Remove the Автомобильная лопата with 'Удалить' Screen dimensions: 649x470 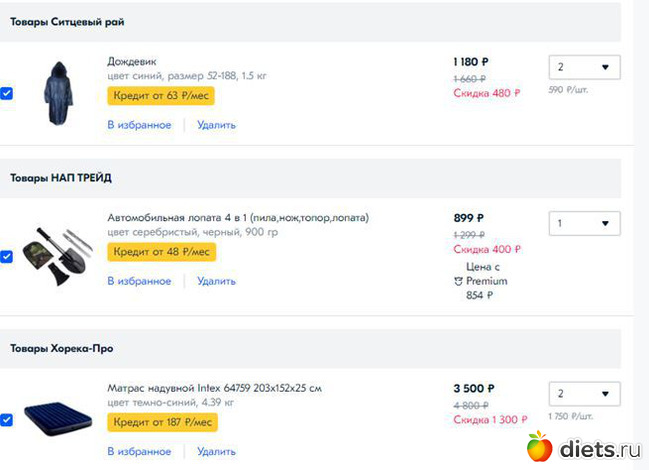pyautogui.click(x=216, y=281)
